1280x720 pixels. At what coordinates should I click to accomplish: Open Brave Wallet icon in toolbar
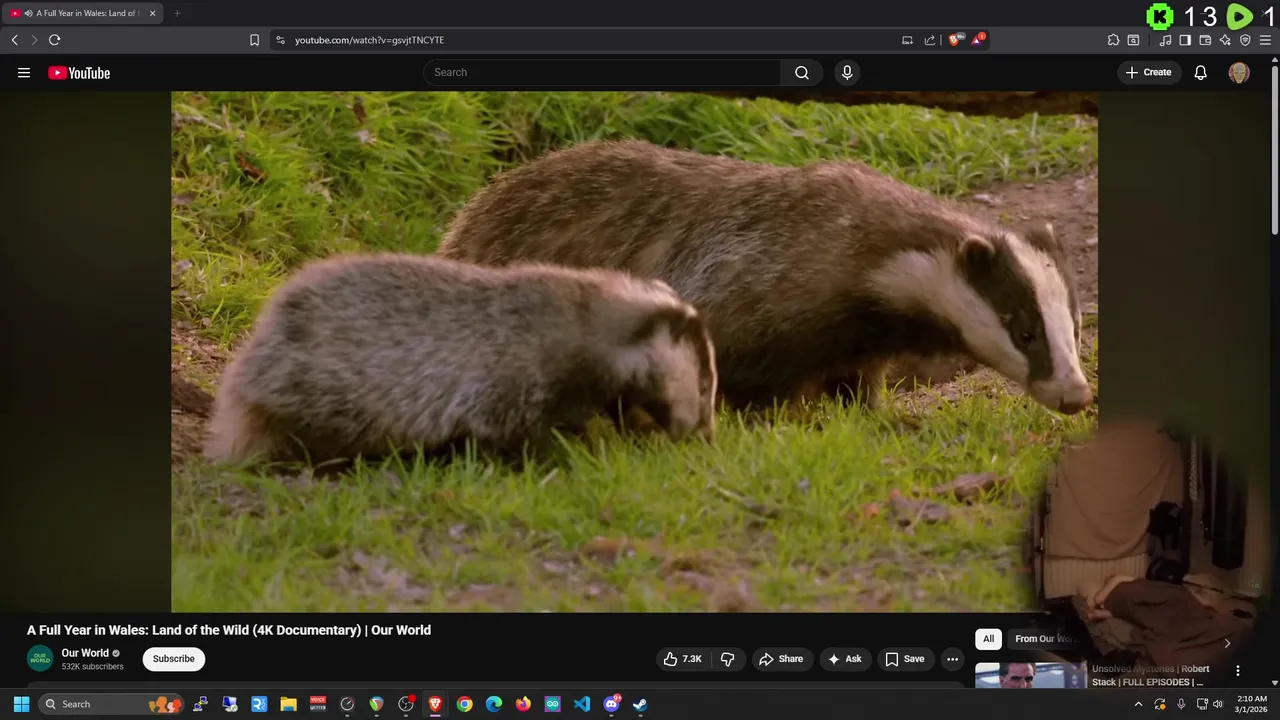coord(1205,40)
